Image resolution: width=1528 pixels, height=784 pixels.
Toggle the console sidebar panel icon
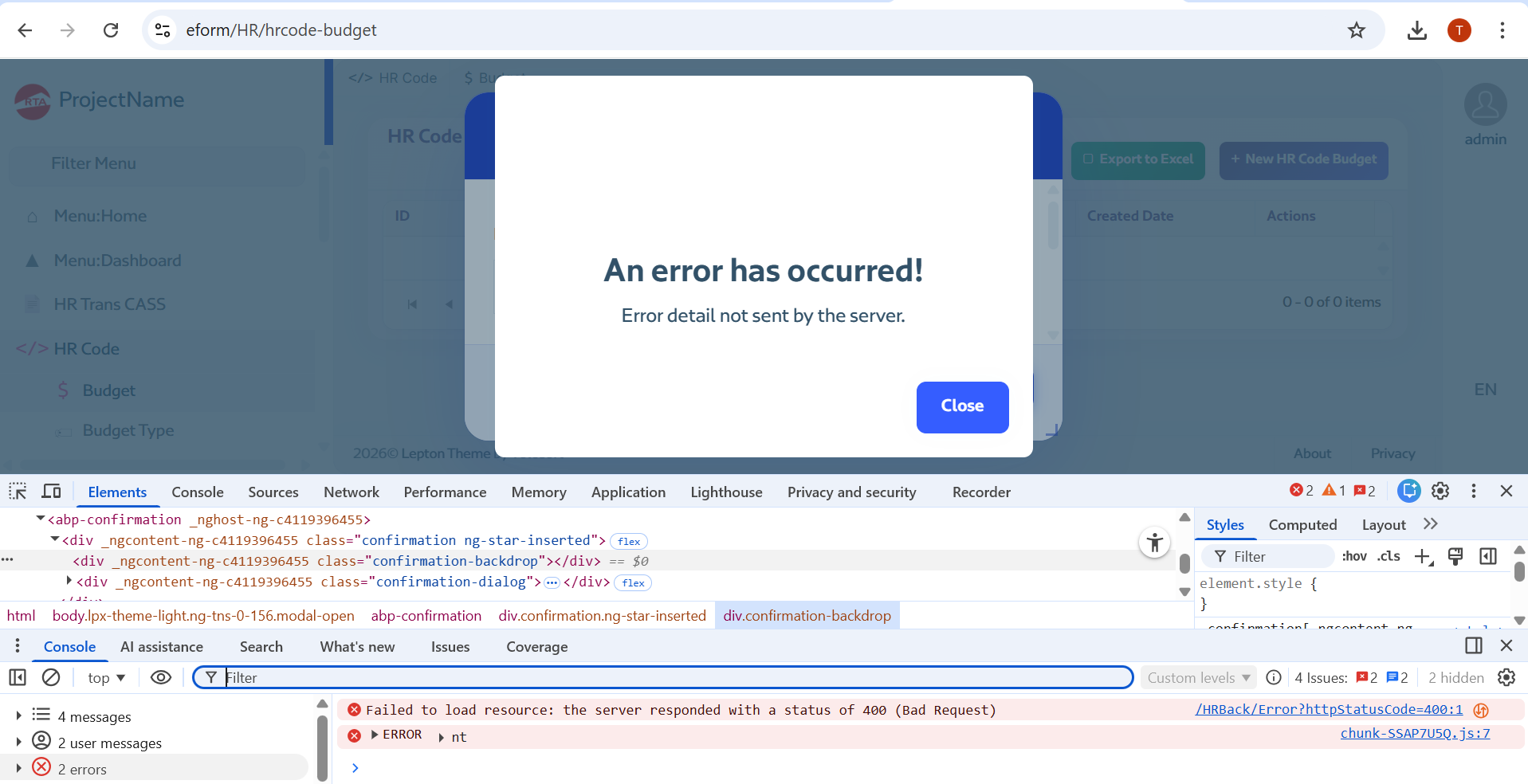click(18, 677)
